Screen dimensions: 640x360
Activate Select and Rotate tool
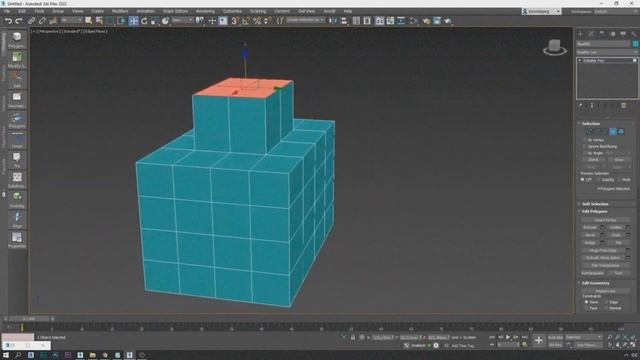pyautogui.click(x=144, y=20)
